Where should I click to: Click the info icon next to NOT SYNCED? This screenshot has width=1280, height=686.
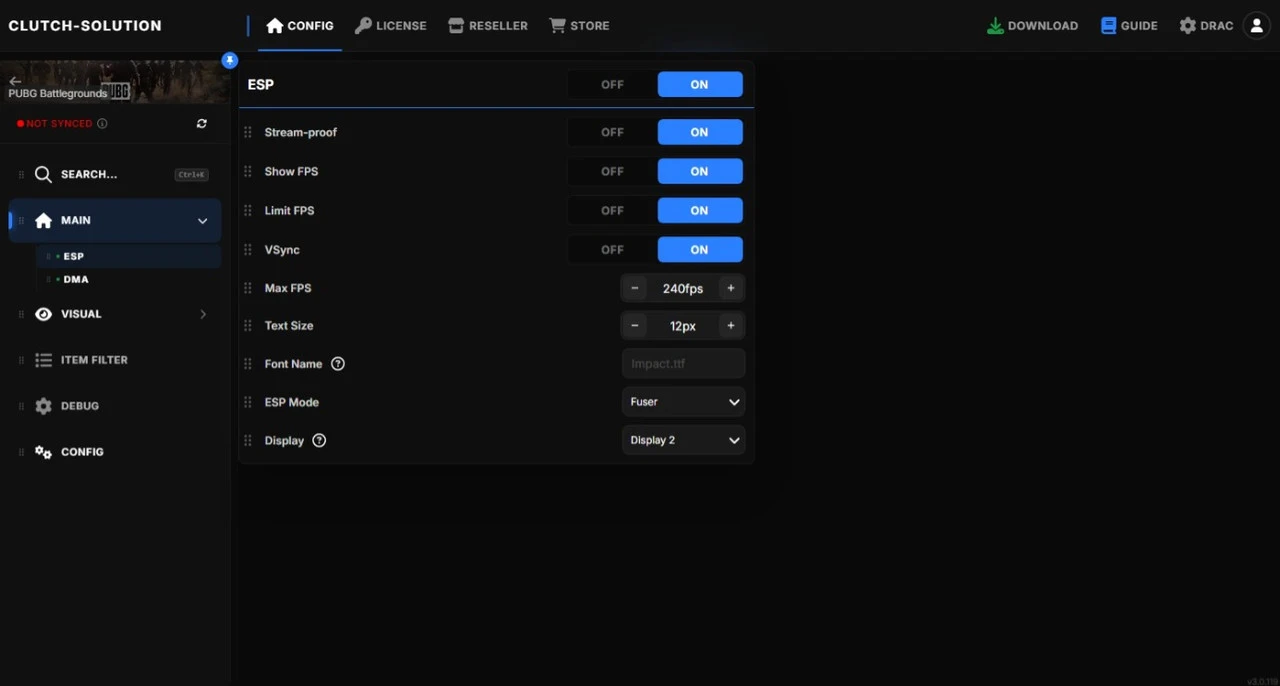point(102,124)
